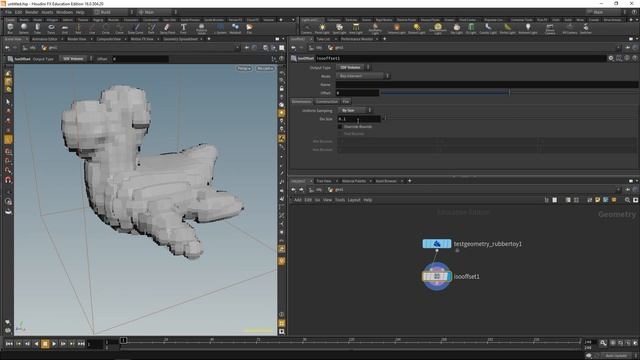Select the Font shelf tool
This screenshot has height=360, width=640.
tap(183, 28)
